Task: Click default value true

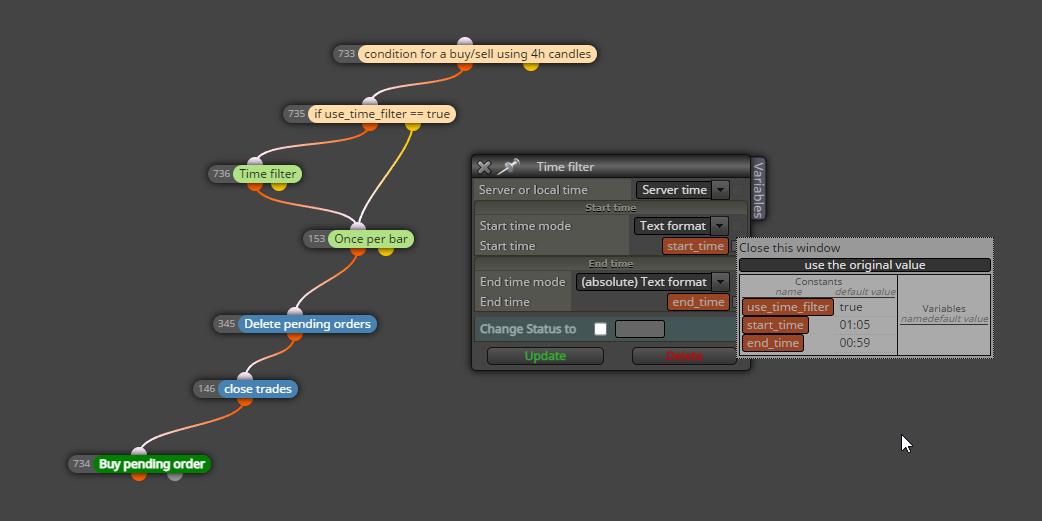Action: click(851, 307)
